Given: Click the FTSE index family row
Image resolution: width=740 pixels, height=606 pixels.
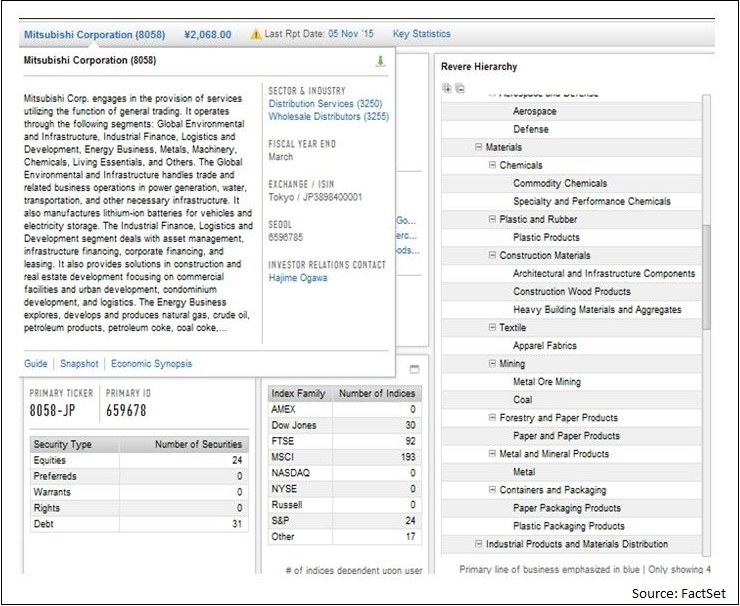Looking at the screenshot, I should click(x=345, y=441).
